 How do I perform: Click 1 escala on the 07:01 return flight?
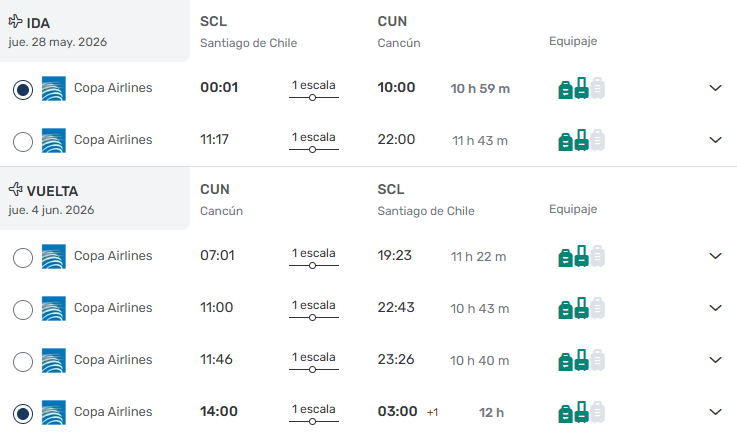pos(314,253)
